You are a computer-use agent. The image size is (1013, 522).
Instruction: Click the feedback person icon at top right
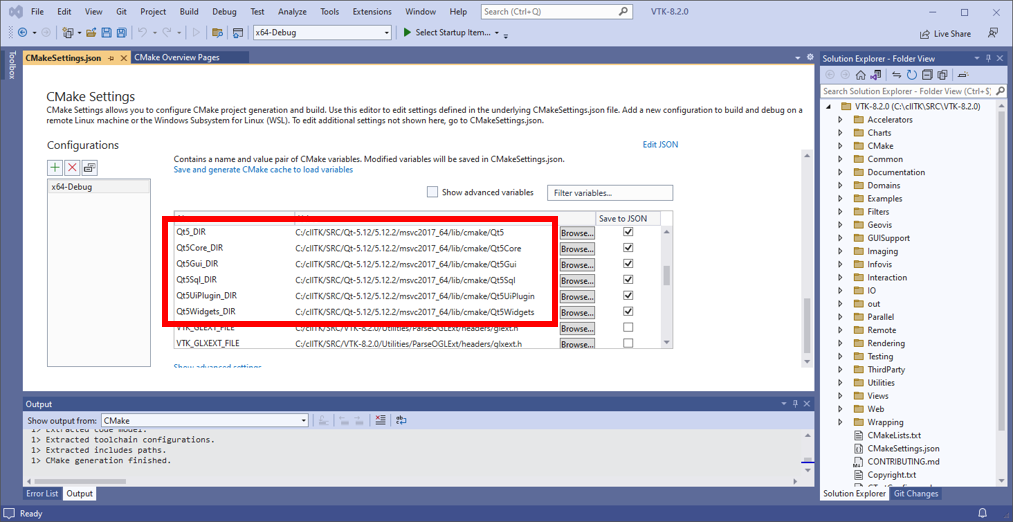[992, 33]
